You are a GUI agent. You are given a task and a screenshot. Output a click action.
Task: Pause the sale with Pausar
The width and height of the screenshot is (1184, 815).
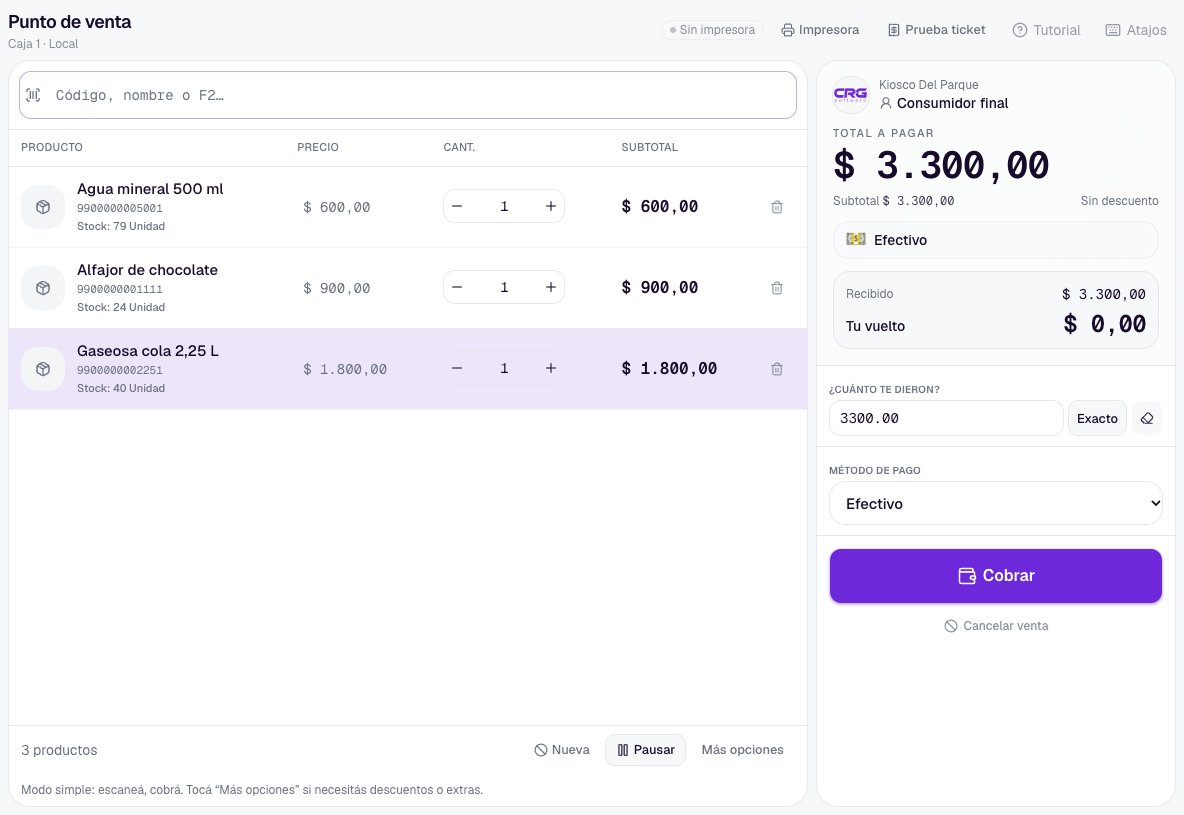(x=646, y=750)
